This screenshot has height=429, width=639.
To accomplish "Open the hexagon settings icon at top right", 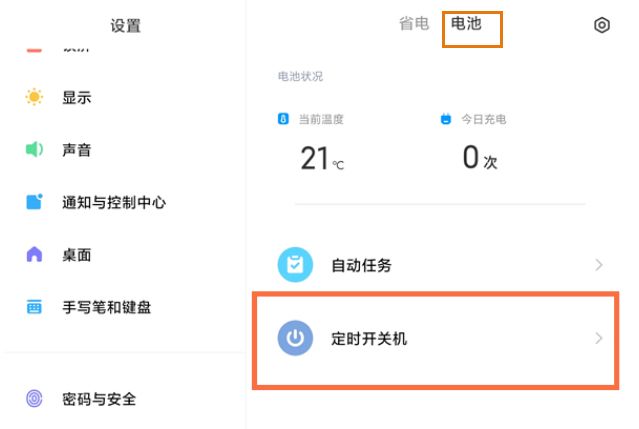I will (601, 26).
